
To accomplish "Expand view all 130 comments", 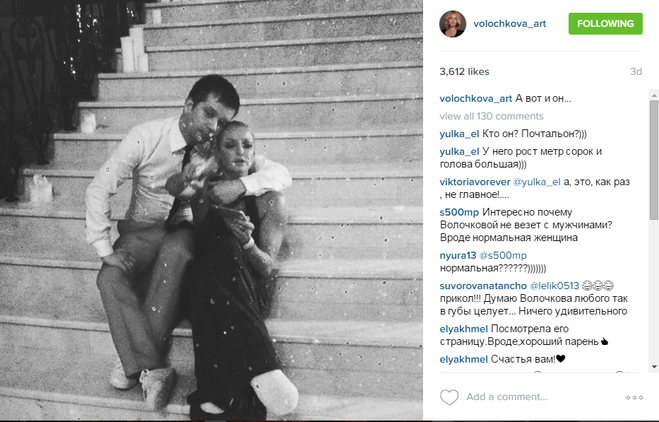I will pyautogui.click(x=491, y=116).
